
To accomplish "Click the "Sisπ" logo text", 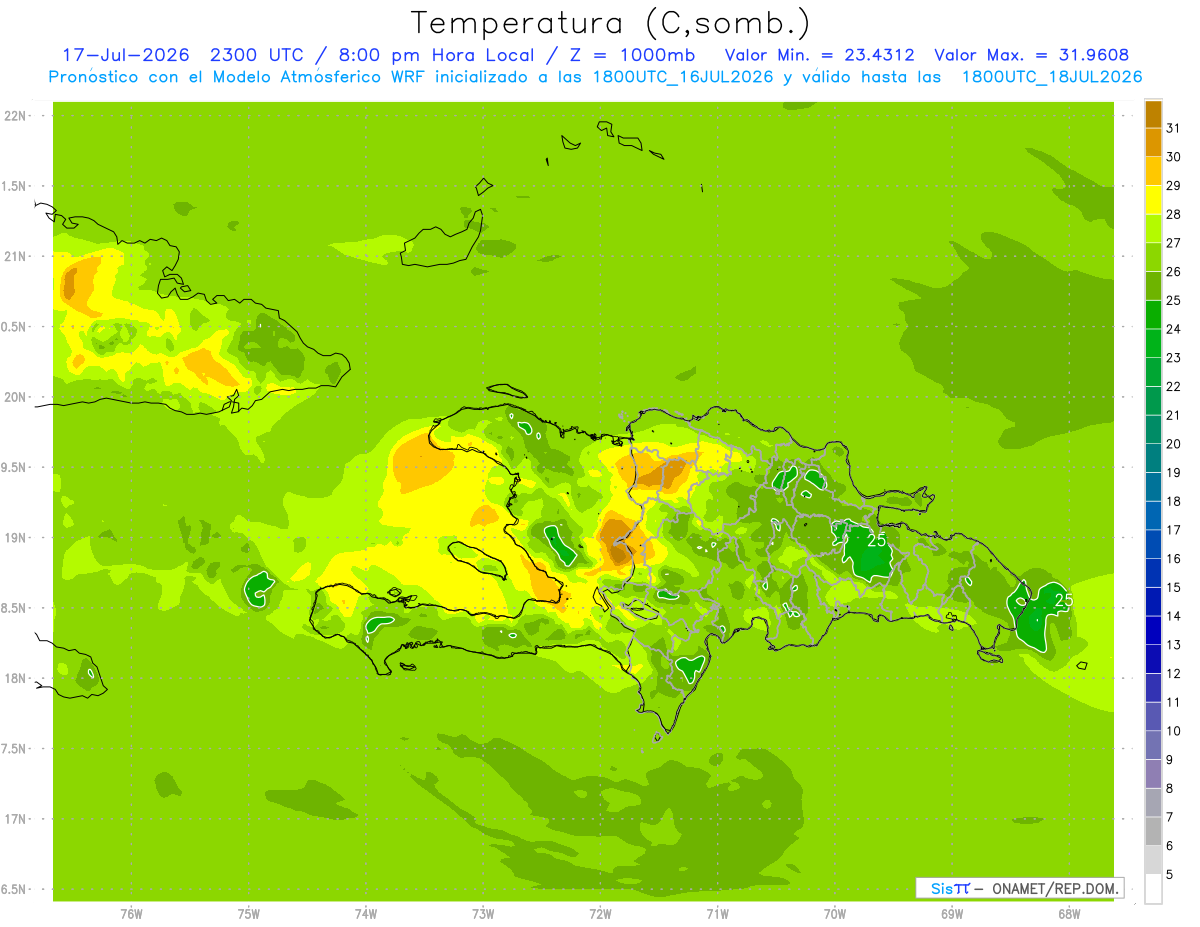I will (950, 888).
